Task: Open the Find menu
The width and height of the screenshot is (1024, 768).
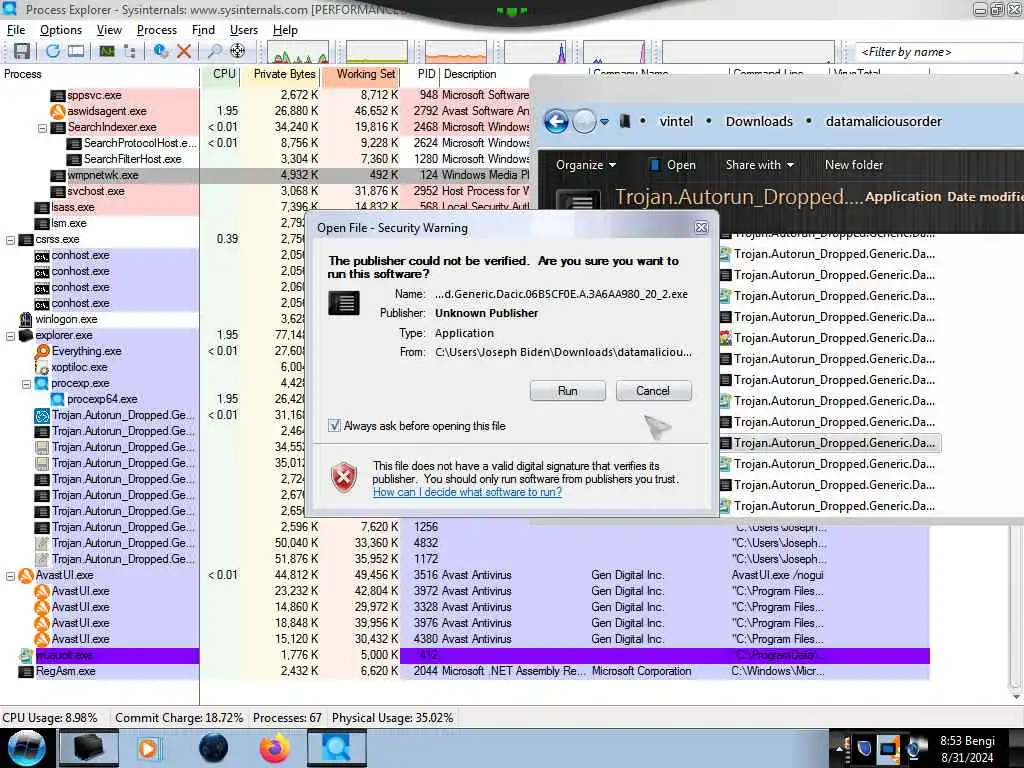Action: 203,30
